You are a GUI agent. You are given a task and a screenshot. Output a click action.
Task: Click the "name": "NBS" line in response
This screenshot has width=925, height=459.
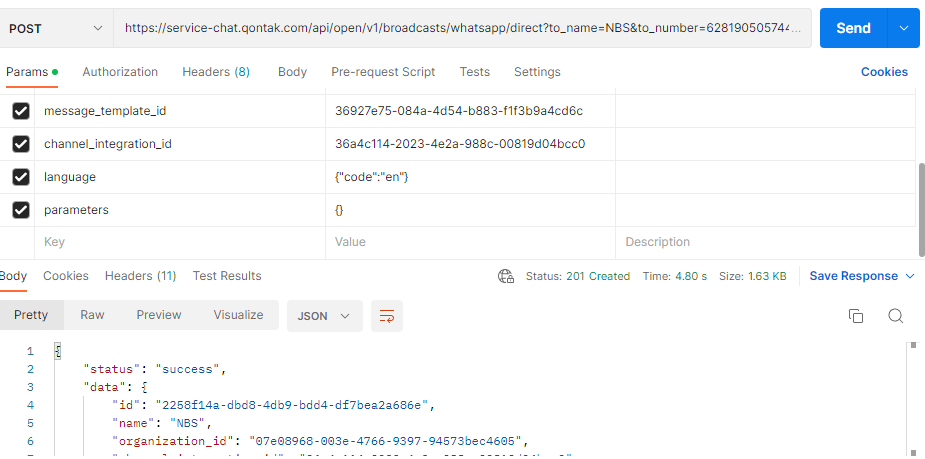tap(162, 423)
